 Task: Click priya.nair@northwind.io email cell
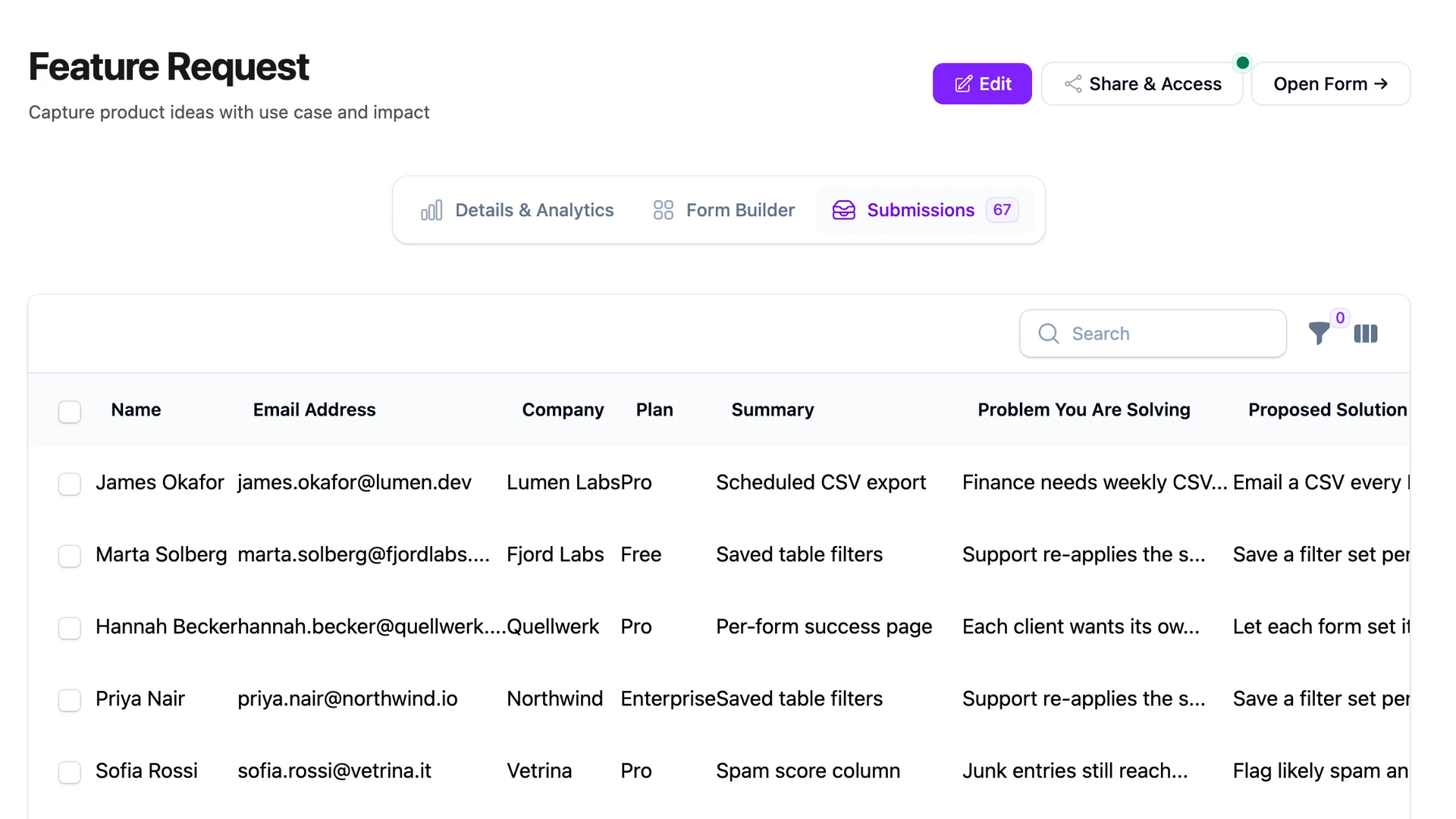point(347,698)
